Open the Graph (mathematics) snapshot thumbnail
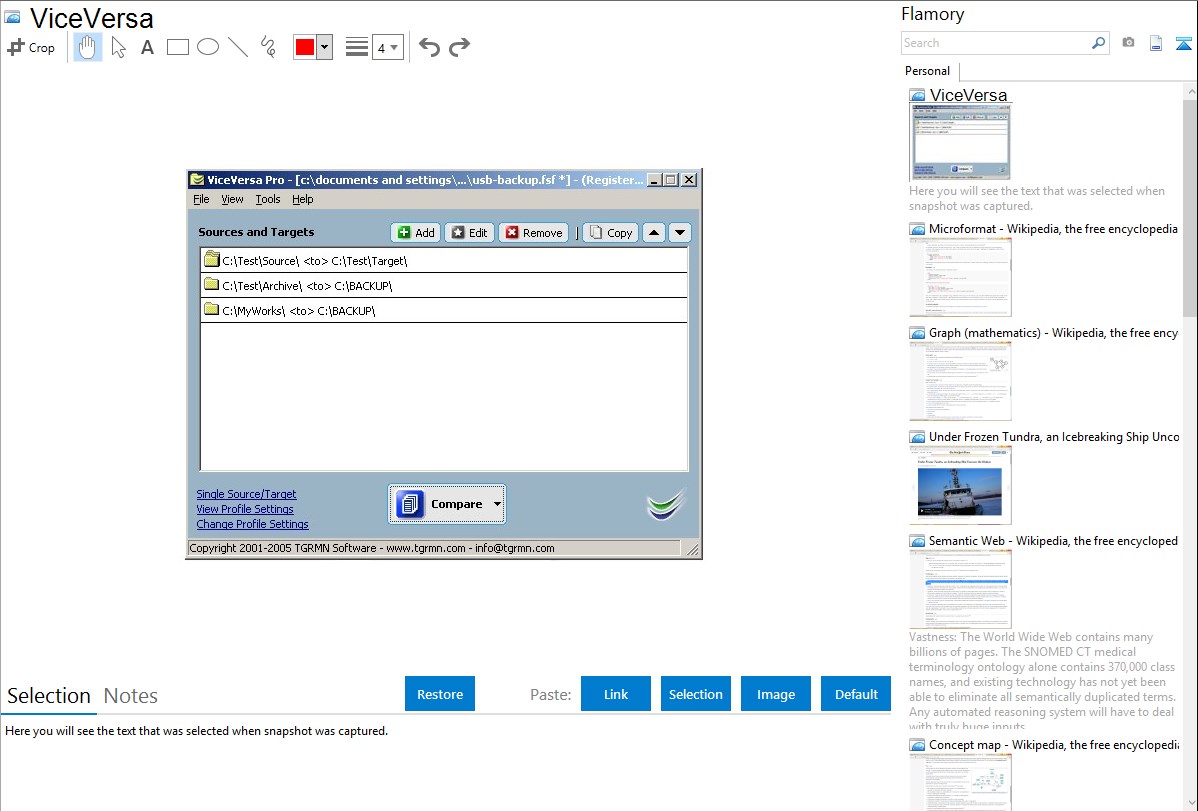Image resolution: width=1198 pixels, height=811 pixels. tap(960, 381)
